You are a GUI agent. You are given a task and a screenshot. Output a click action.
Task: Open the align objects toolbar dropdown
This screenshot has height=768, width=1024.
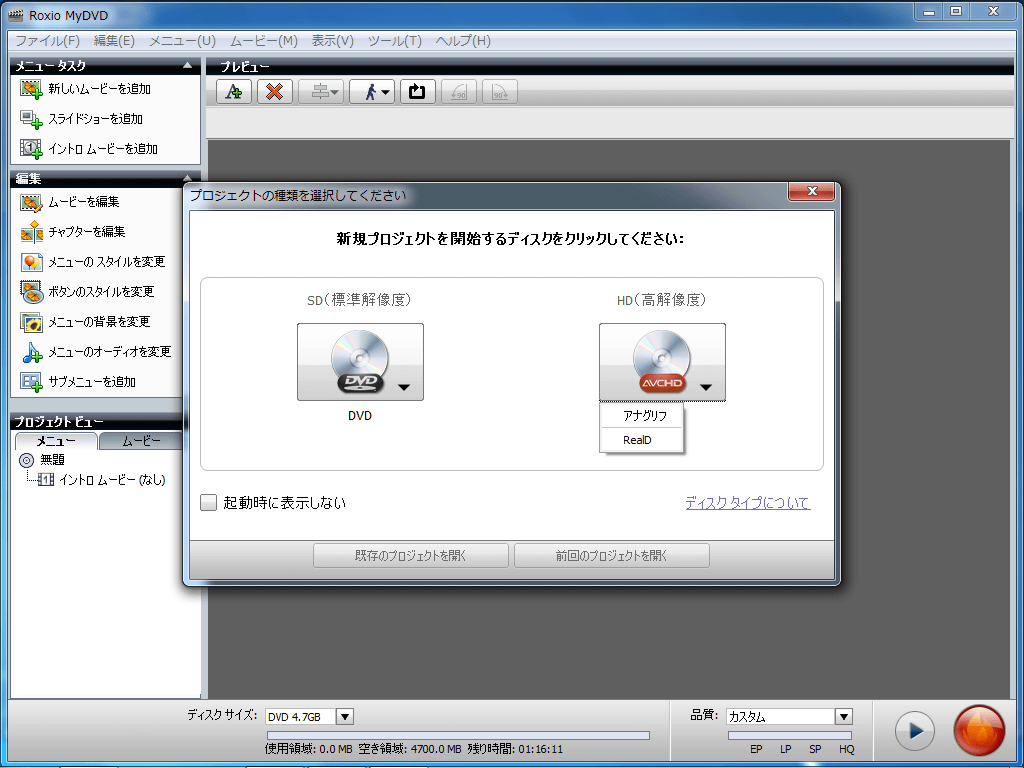321,92
